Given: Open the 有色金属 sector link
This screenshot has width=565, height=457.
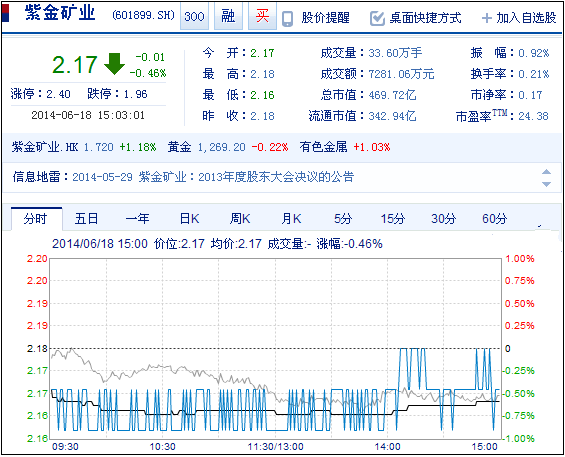Looking at the screenshot, I should coord(323,147).
